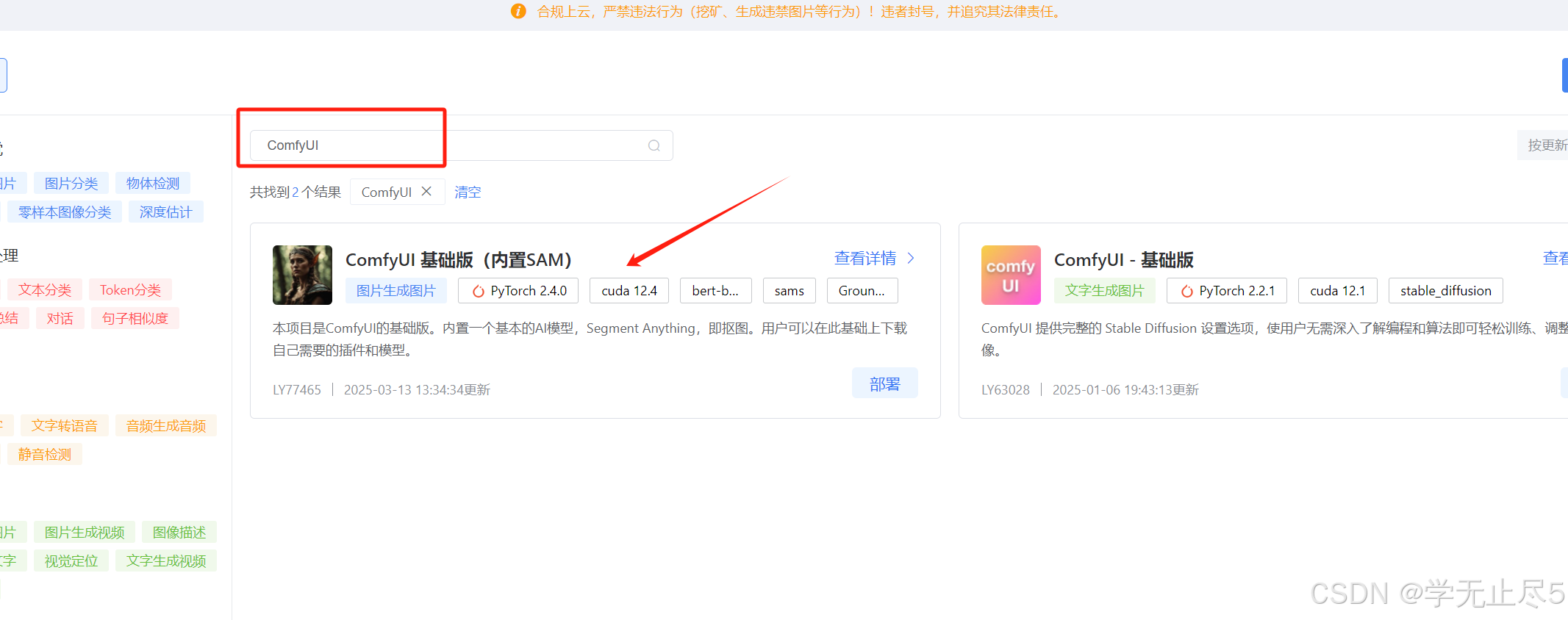Clear all filters with 清空

(x=468, y=192)
